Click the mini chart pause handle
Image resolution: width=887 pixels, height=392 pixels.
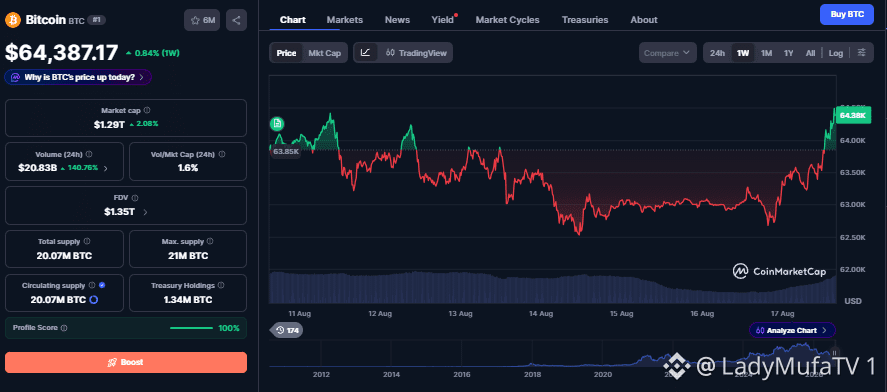pos(834,354)
